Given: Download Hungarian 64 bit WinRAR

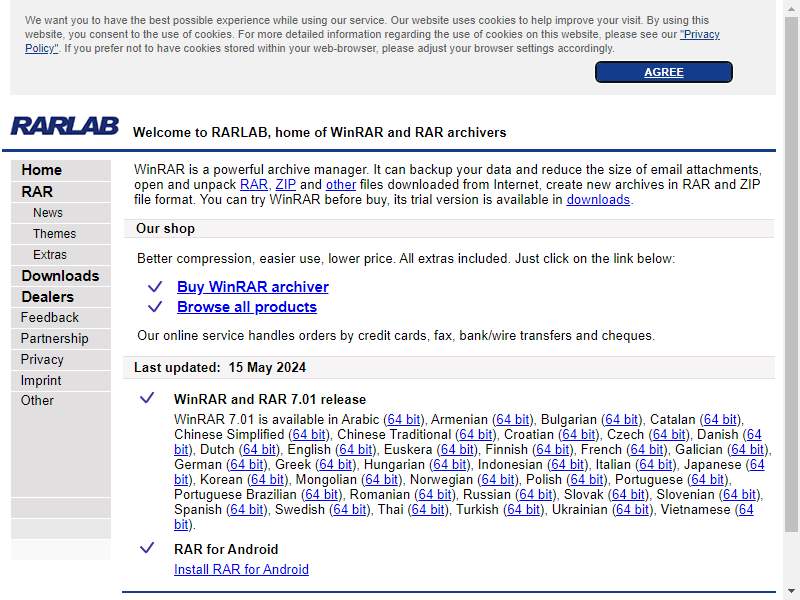Looking at the screenshot, I should point(449,465).
